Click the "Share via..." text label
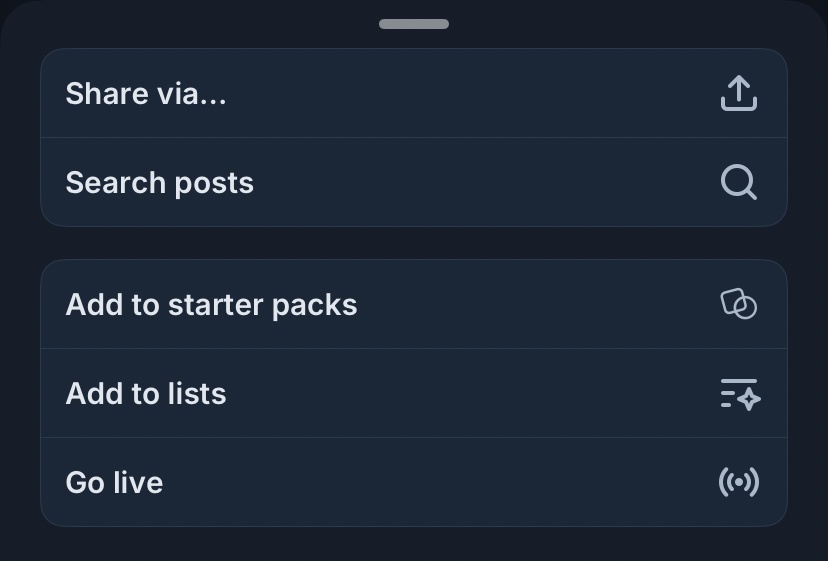Image resolution: width=828 pixels, height=561 pixels. 146,94
